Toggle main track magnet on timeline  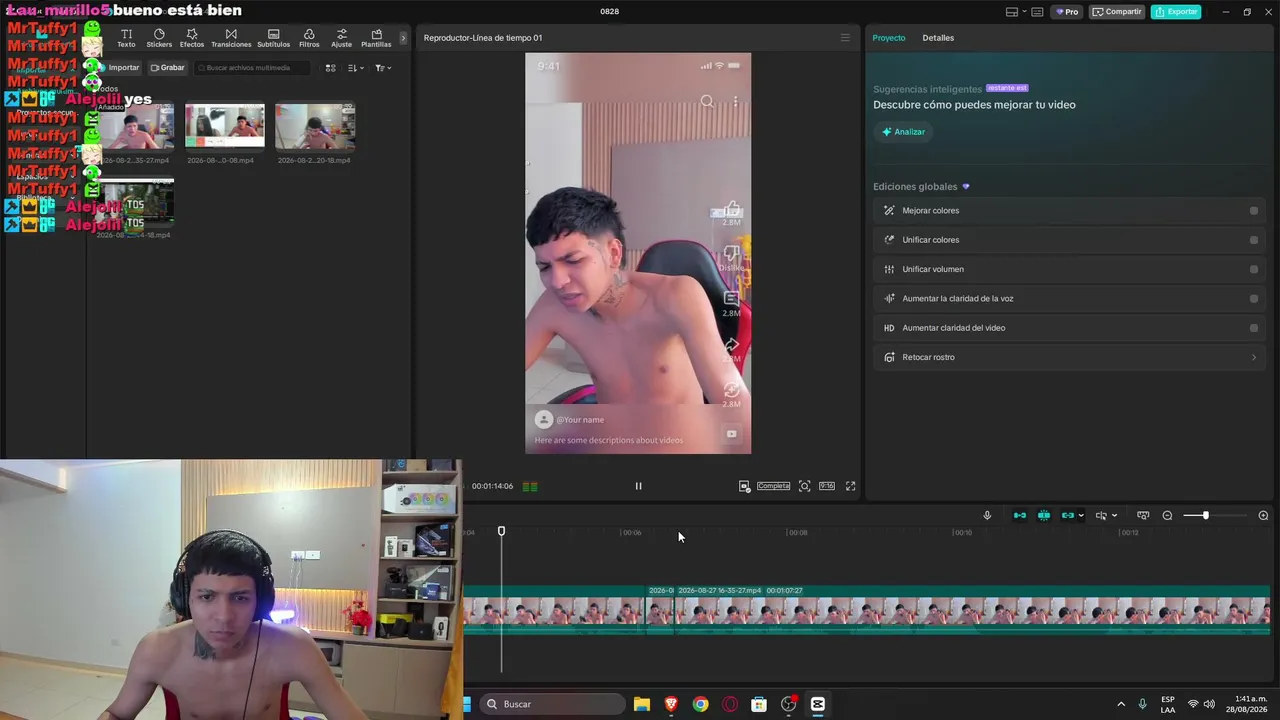[x=1020, y=516]
